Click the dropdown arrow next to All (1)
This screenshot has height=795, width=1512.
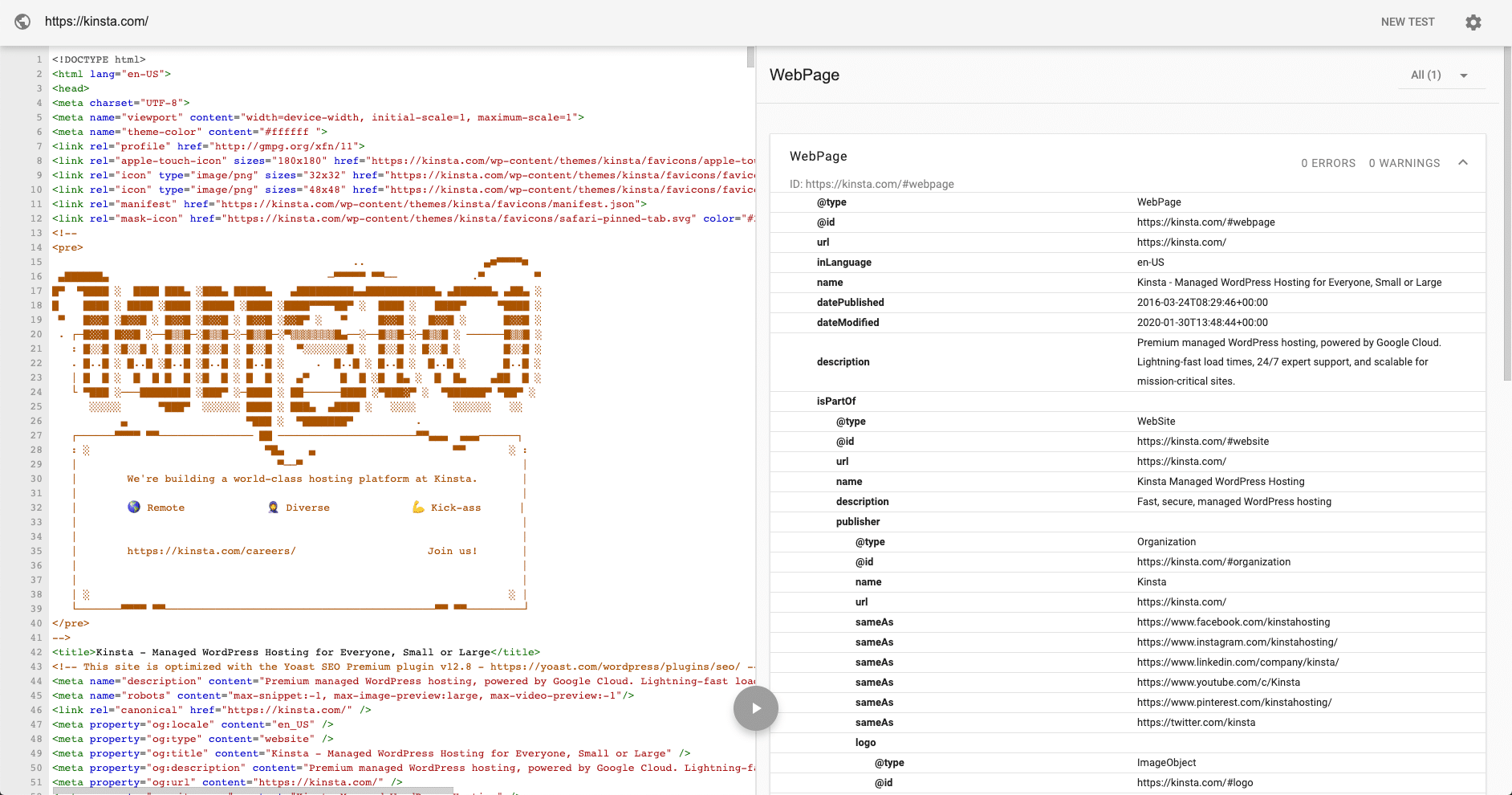1465,75
